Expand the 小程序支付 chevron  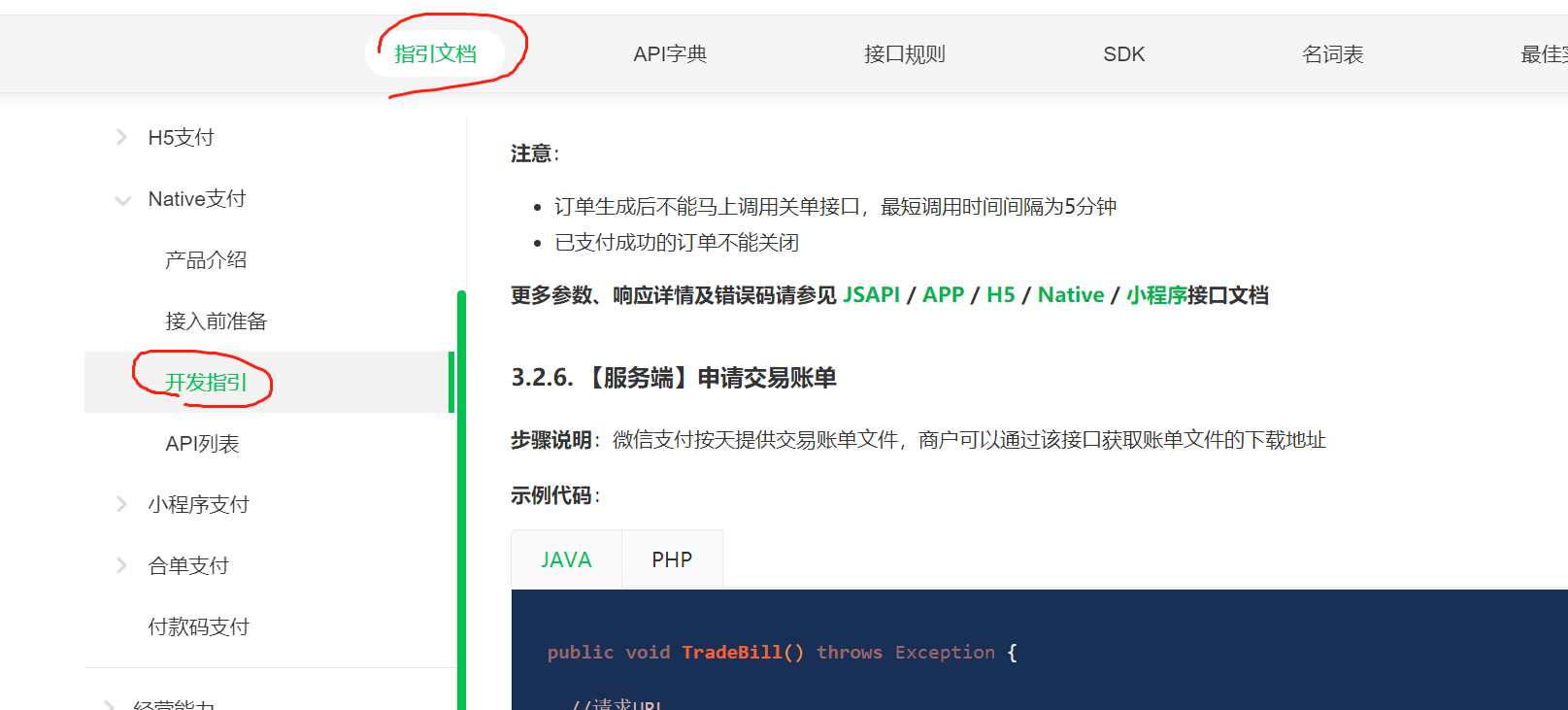pyautogui.click(x=121, y=504)
